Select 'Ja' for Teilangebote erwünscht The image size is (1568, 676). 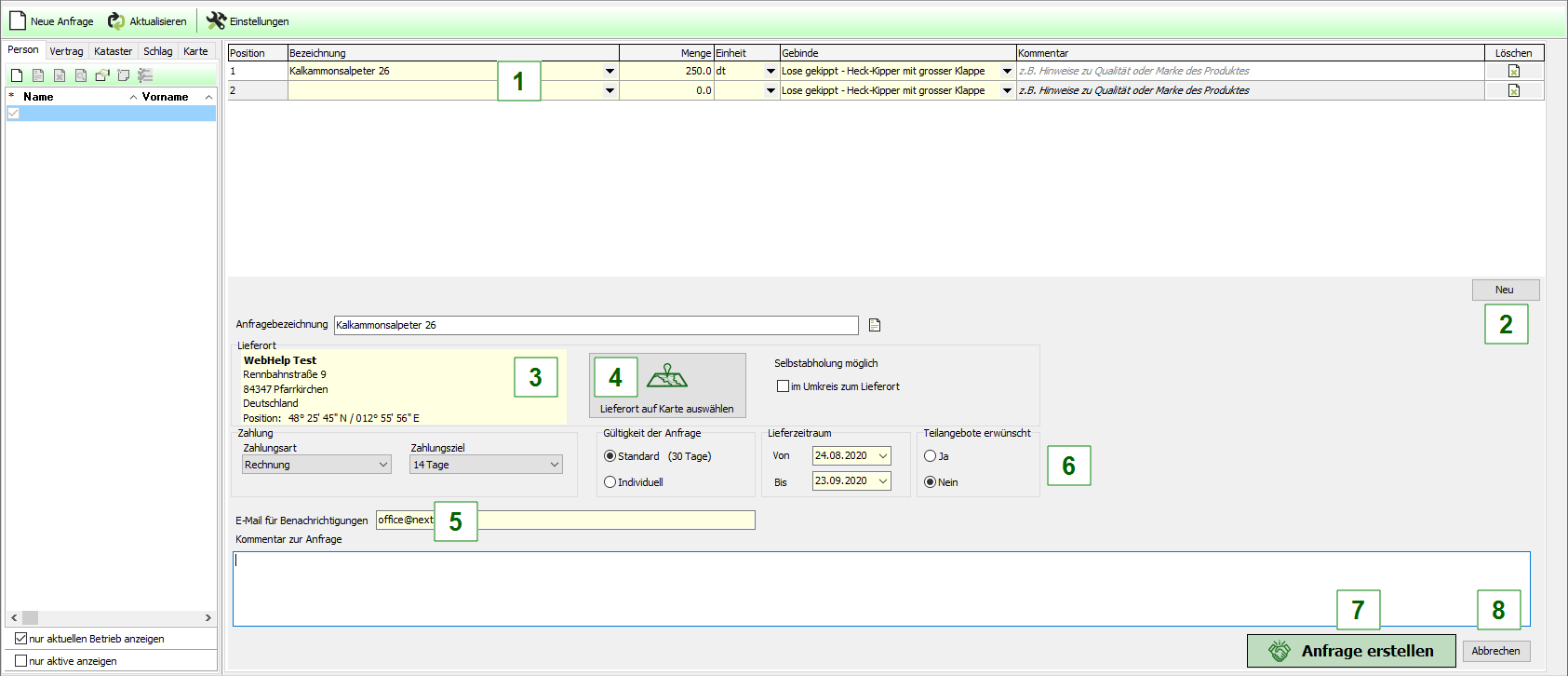(x=930, y=456)
